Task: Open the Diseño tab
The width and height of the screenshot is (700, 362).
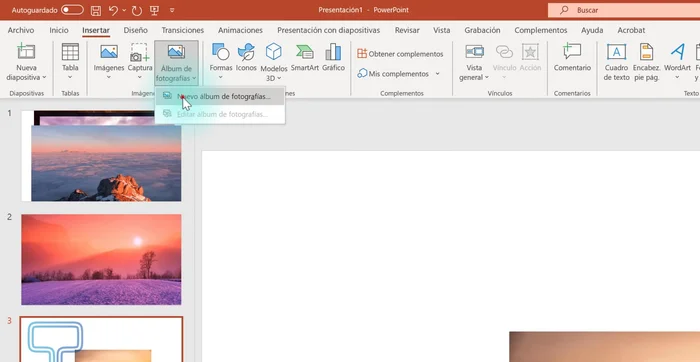Action: 136,30
